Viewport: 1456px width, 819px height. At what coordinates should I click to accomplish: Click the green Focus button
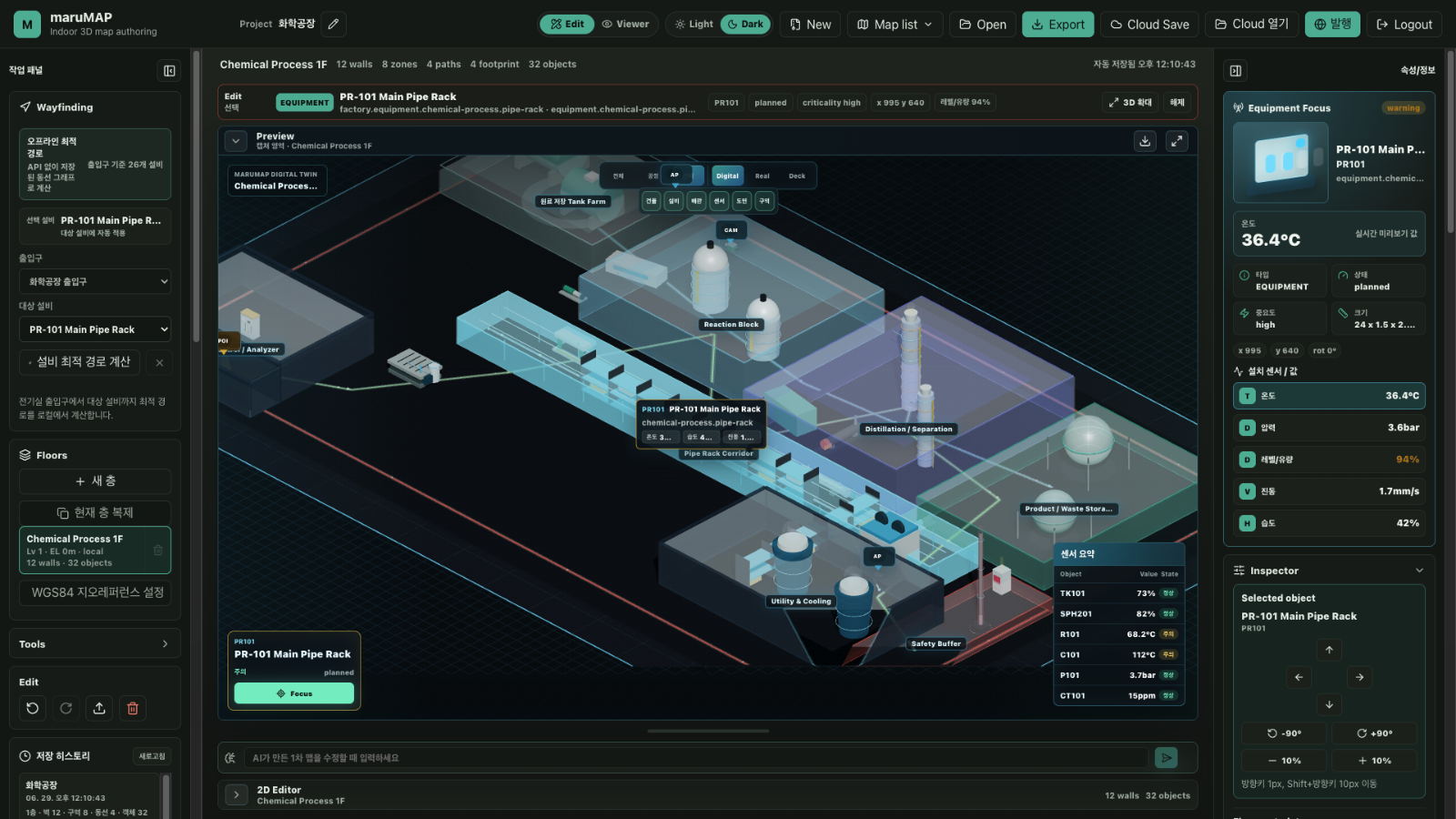coord(294,693)
